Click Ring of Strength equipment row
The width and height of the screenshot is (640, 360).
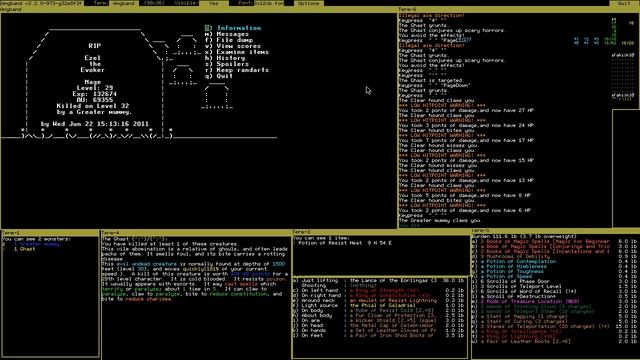click(379, 291)
